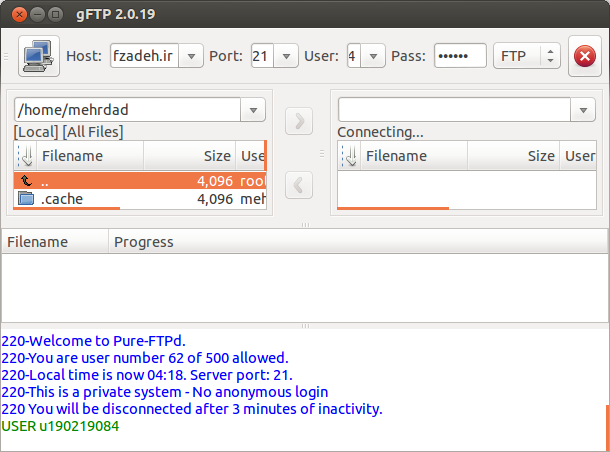Click remote sort direction arrow icon
Screen dimensions: 610x452
[350, 156]
